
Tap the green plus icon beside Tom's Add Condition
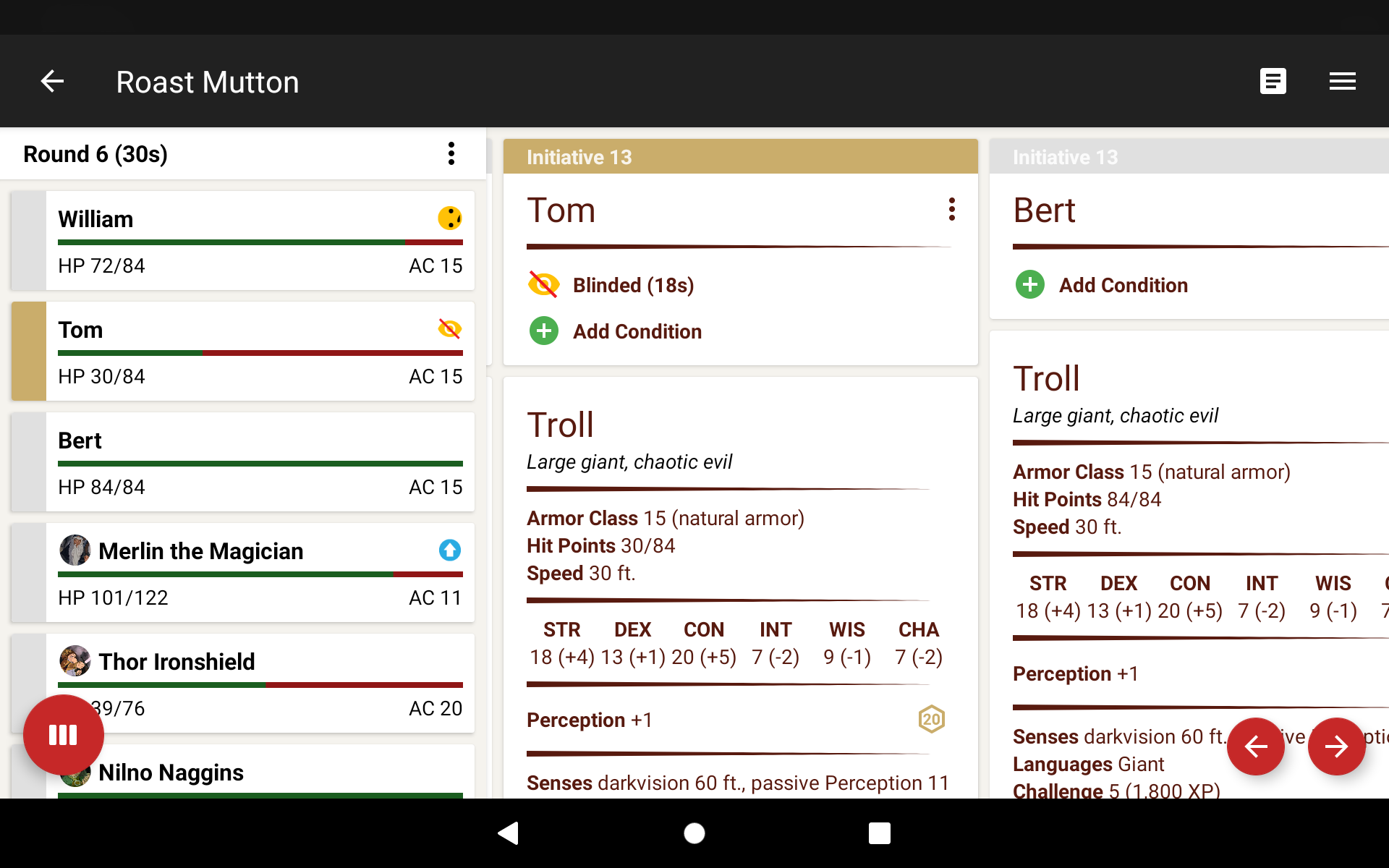click(543, 331)
